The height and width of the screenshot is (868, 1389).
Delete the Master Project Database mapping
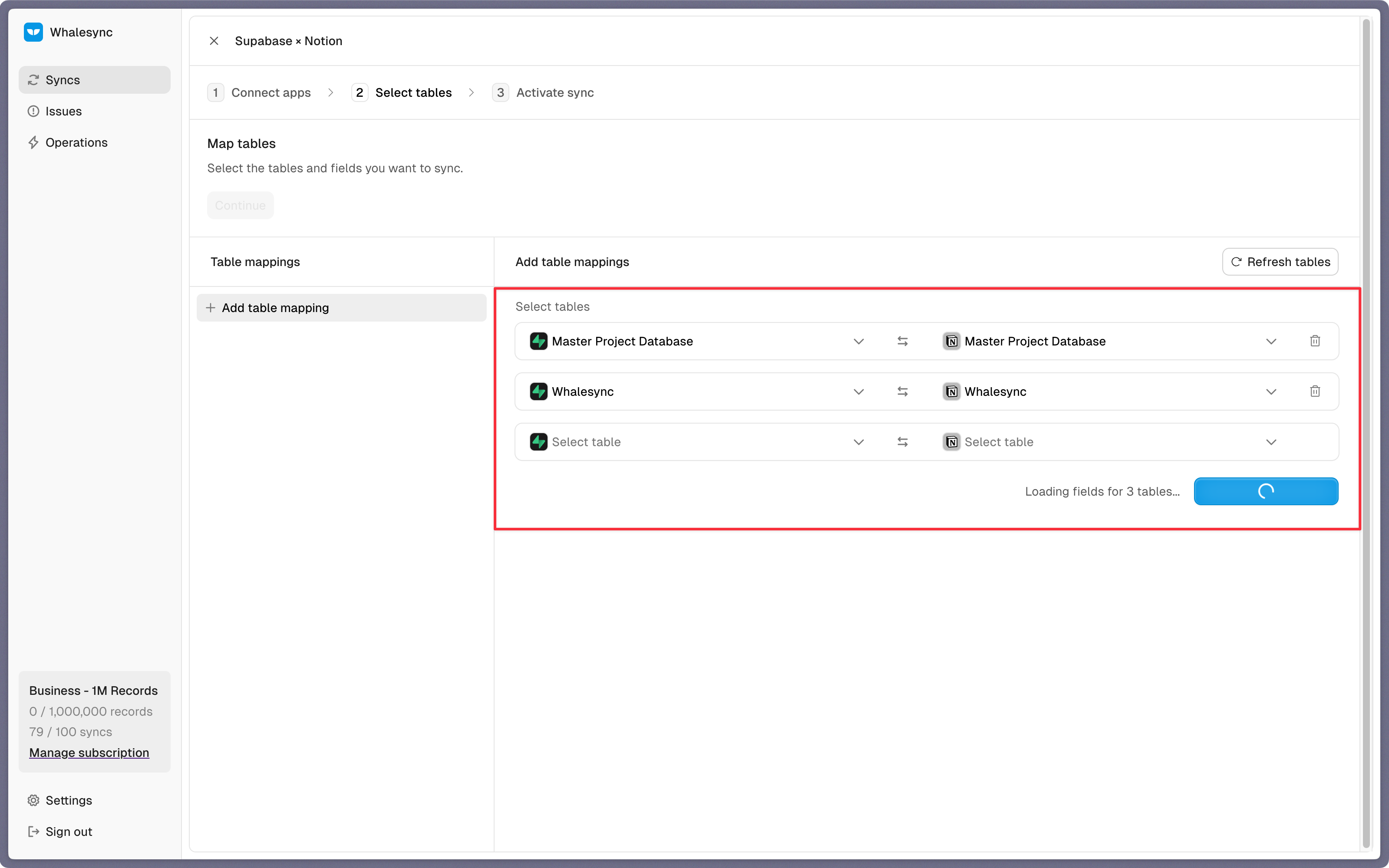click(1315, 341)
